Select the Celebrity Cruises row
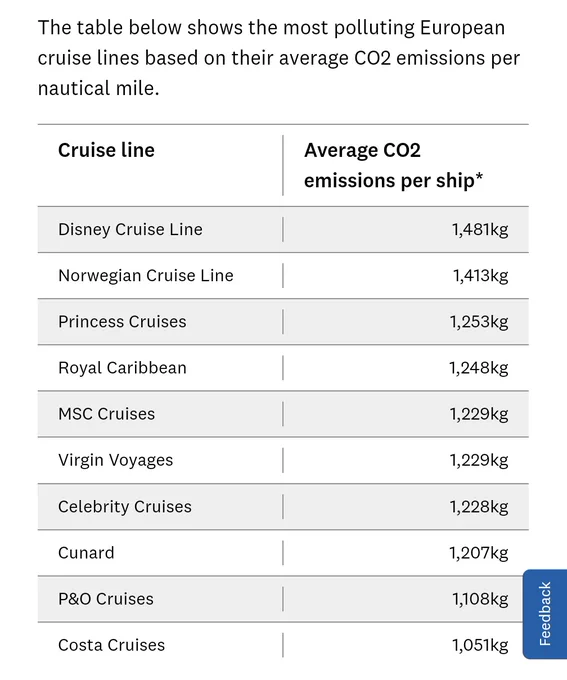The image size is (567, 680). click(x=283, y=507)
